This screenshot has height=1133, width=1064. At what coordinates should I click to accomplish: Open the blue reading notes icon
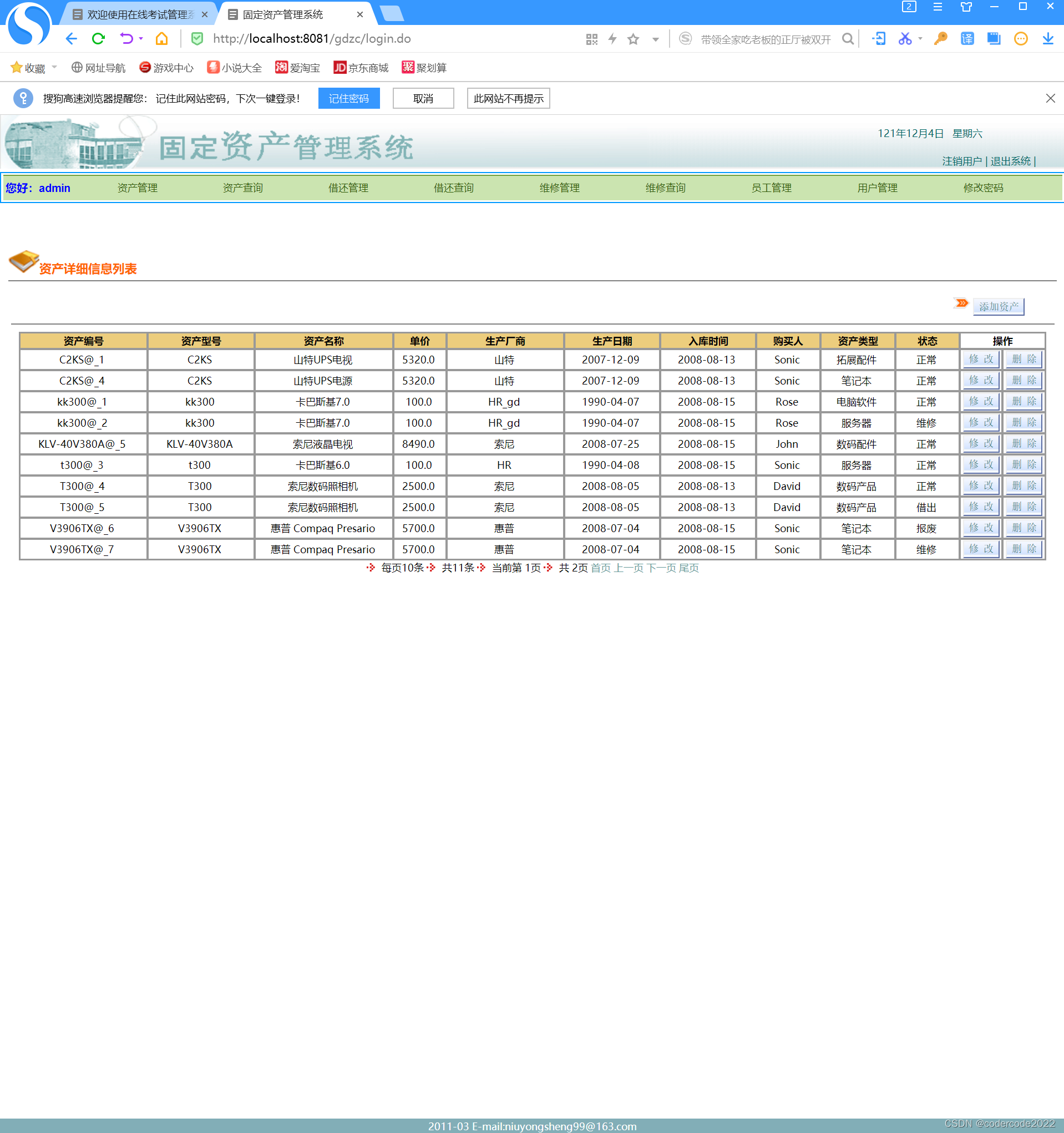(x=994, y=39)
